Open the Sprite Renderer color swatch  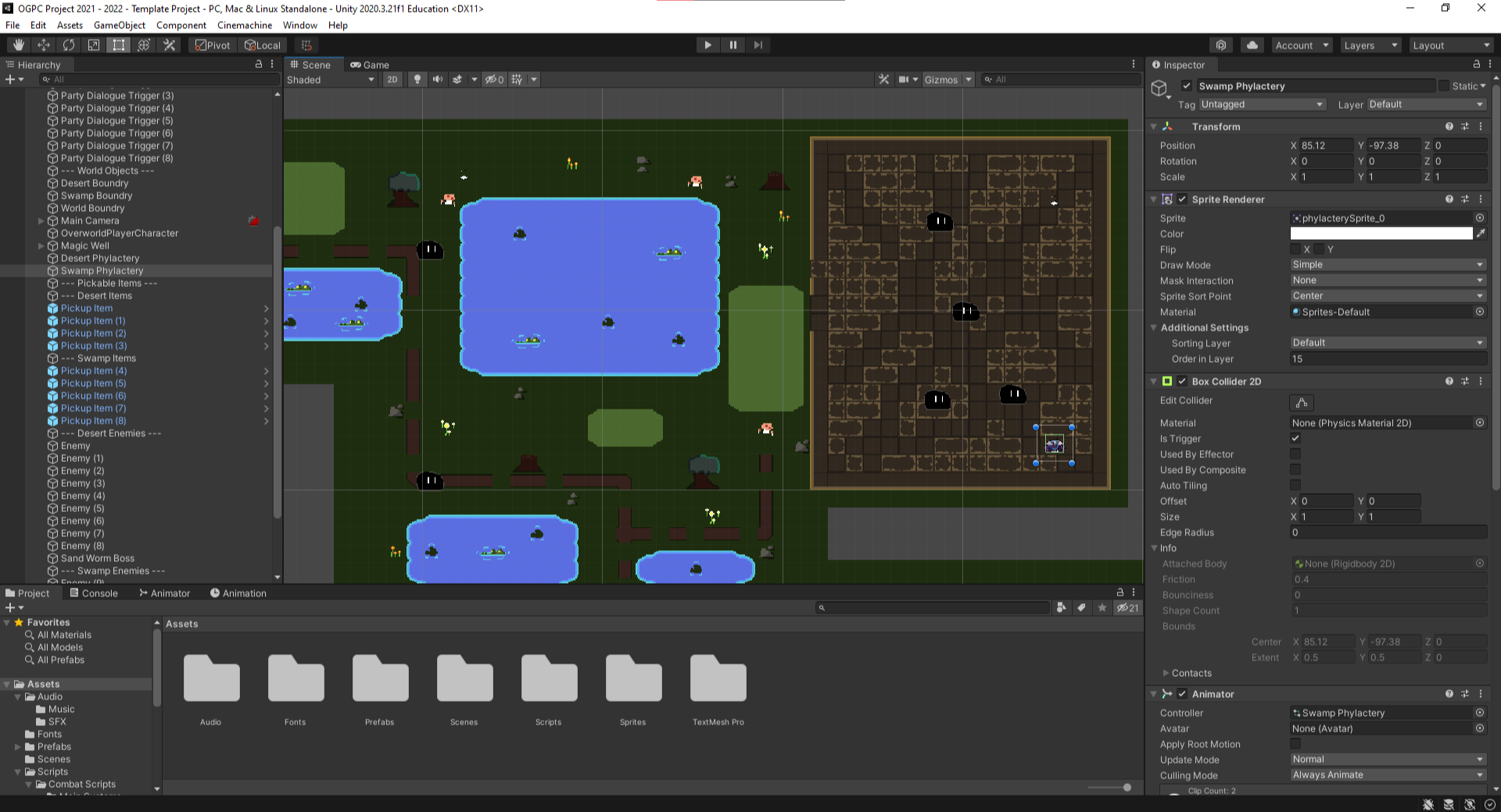point(1382,233)
